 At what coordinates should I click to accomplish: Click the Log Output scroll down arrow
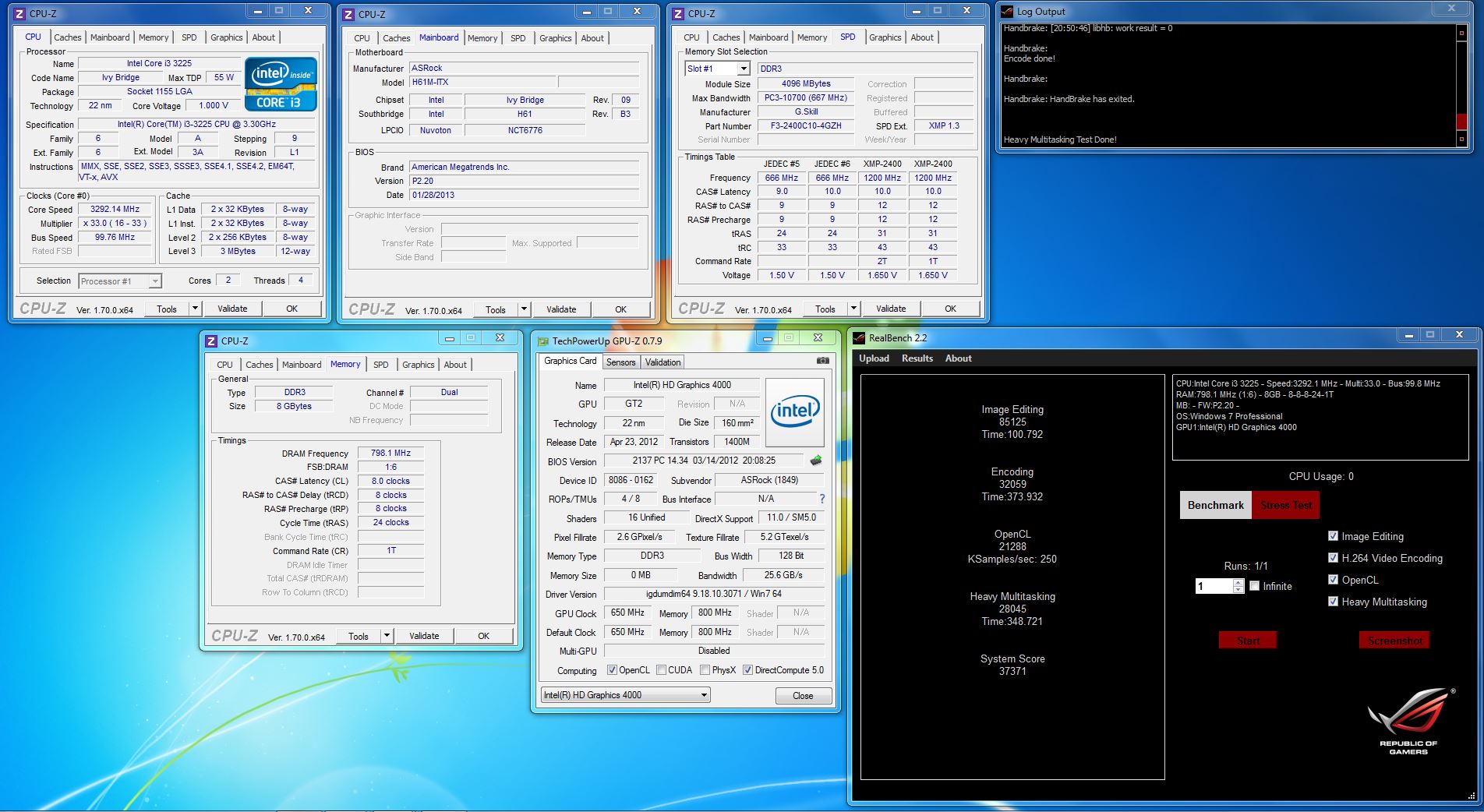tap(1461, 139)
